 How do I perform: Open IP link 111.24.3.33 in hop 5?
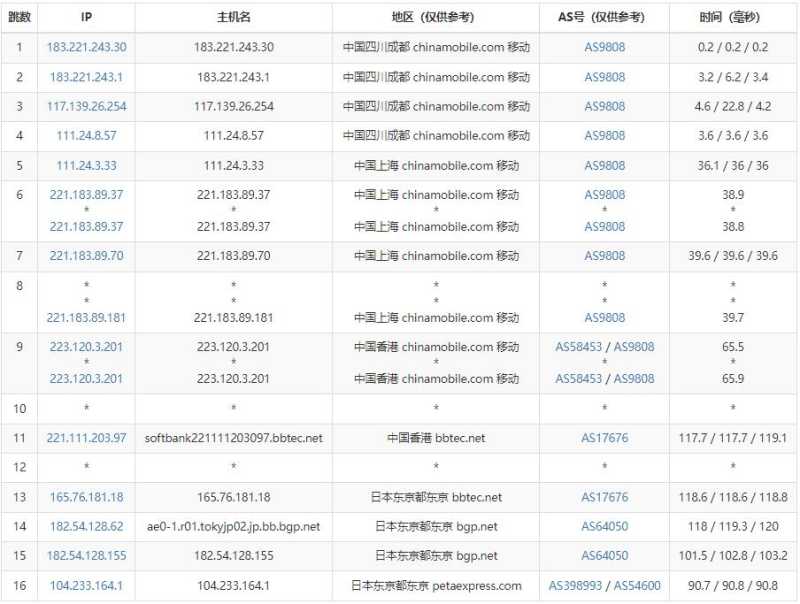coord(86,165)
